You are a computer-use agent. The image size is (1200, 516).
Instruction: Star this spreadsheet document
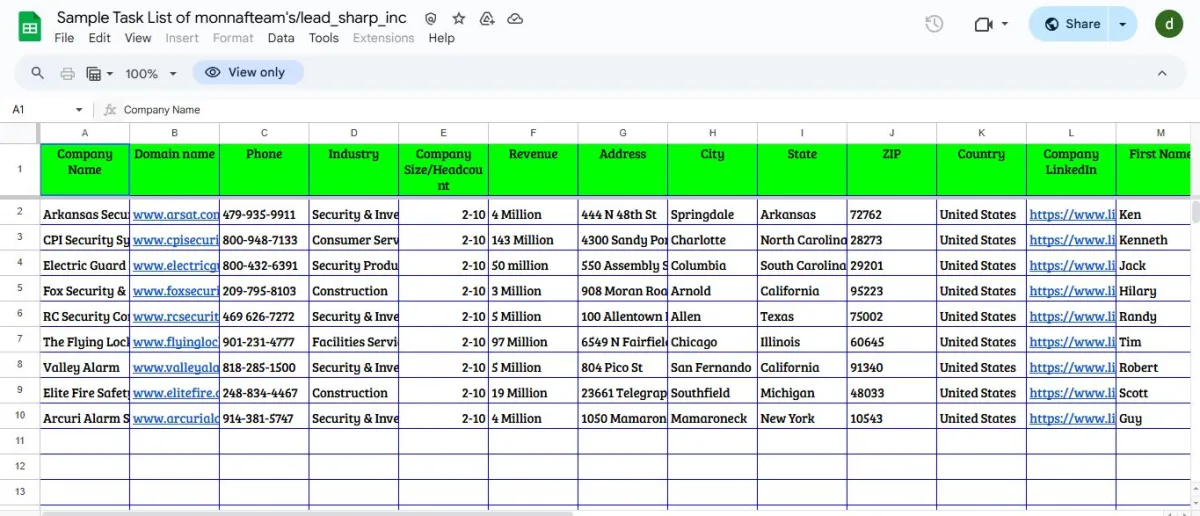tap(459, 18)
